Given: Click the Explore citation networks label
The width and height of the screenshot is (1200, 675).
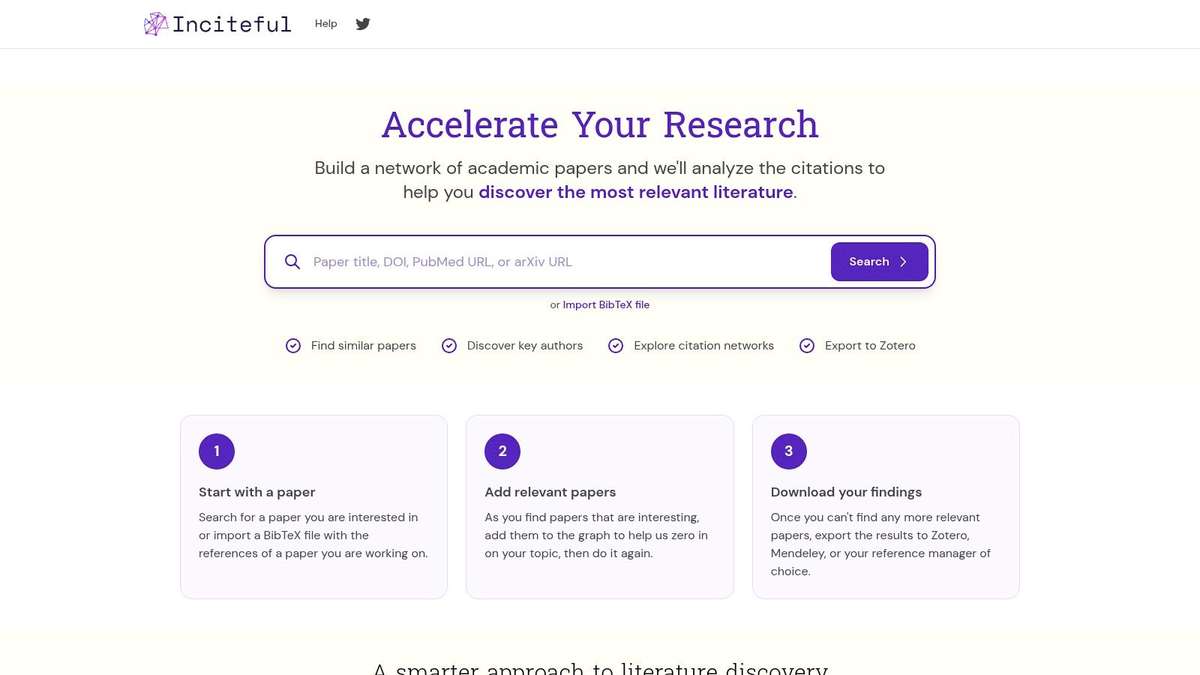Looking at the screenshot, I should tap(703, 346).
